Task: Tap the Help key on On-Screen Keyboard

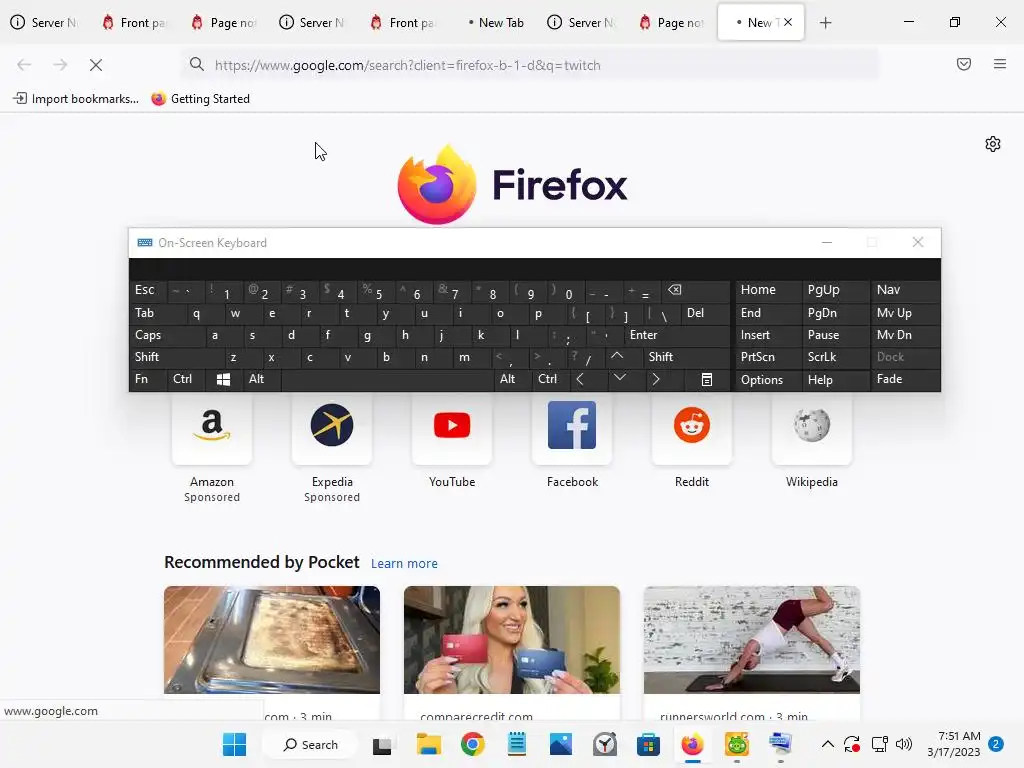Action: (x=836, y=379)
